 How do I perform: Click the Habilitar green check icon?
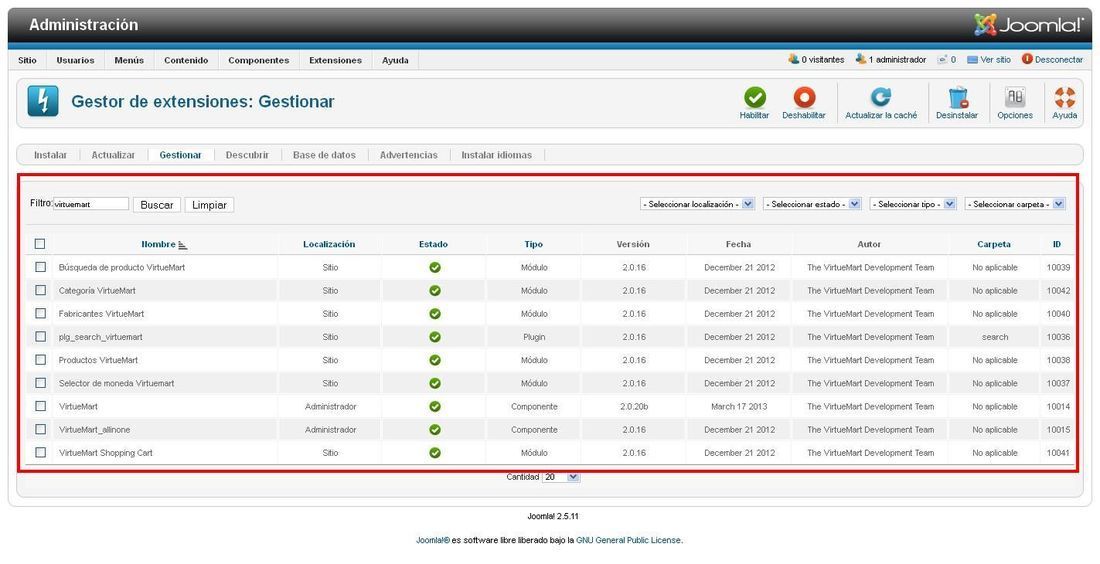click(755, 98)
